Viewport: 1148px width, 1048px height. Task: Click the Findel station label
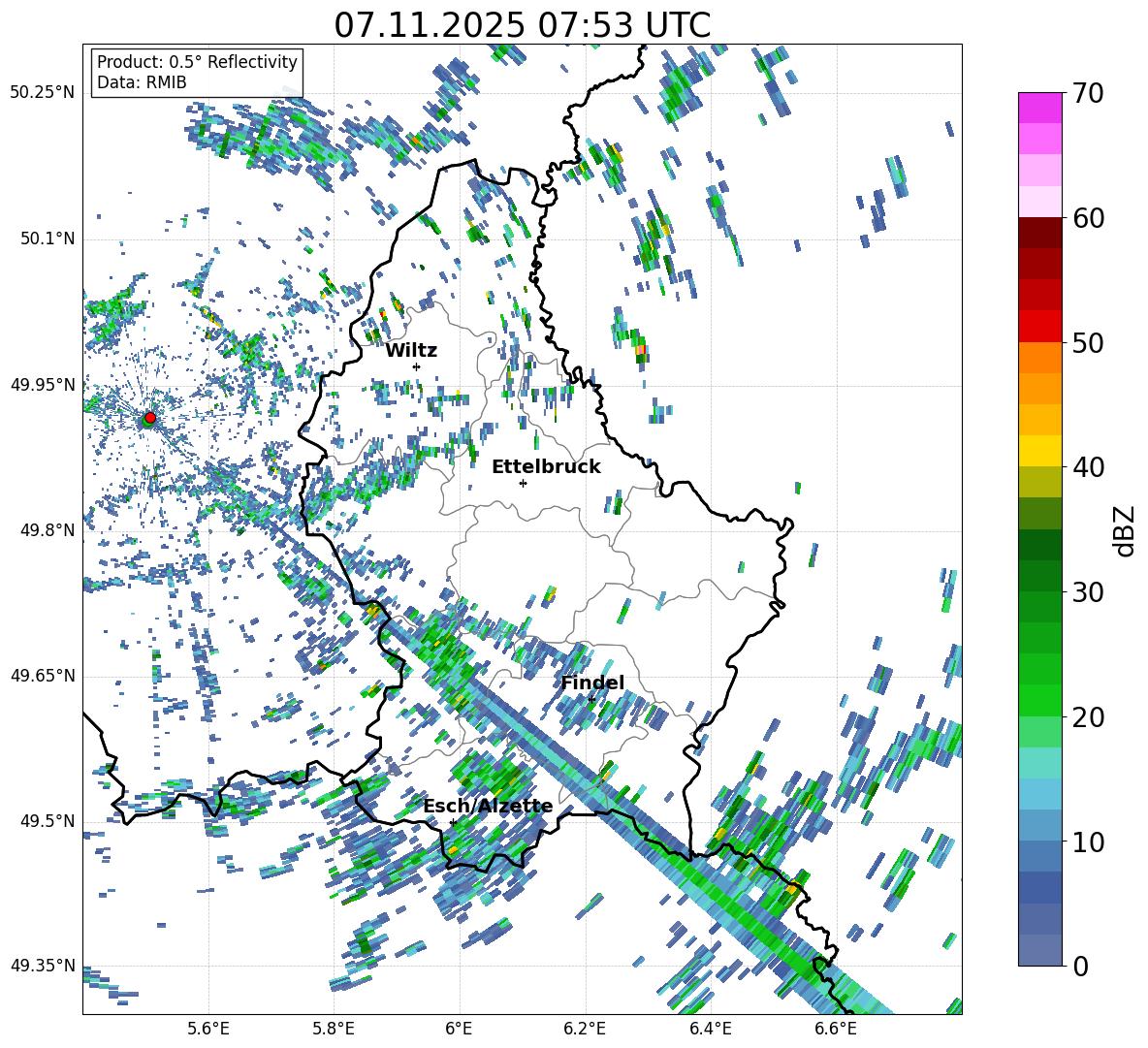(x=592, y=683)
